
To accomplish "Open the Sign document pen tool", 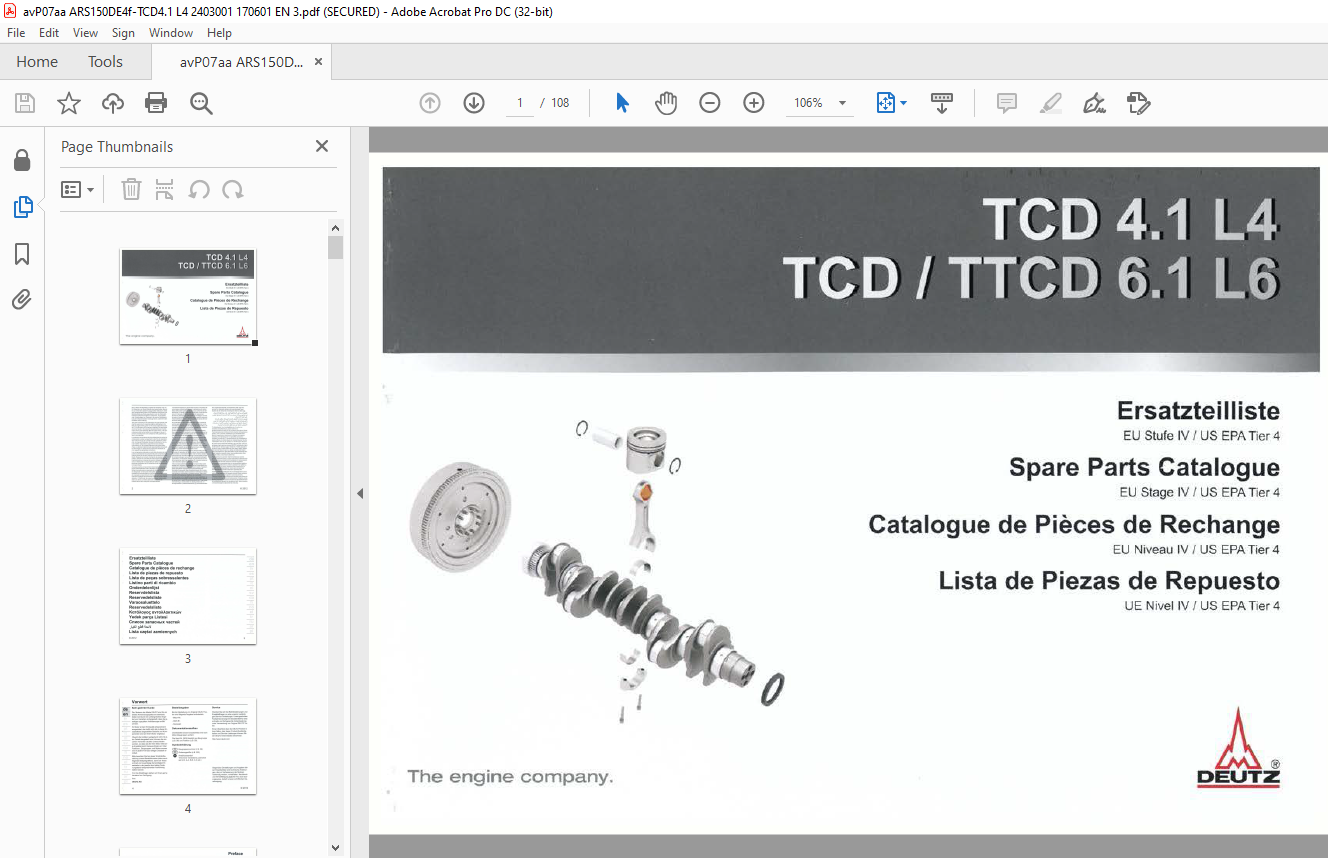I will click(1094, 103).
